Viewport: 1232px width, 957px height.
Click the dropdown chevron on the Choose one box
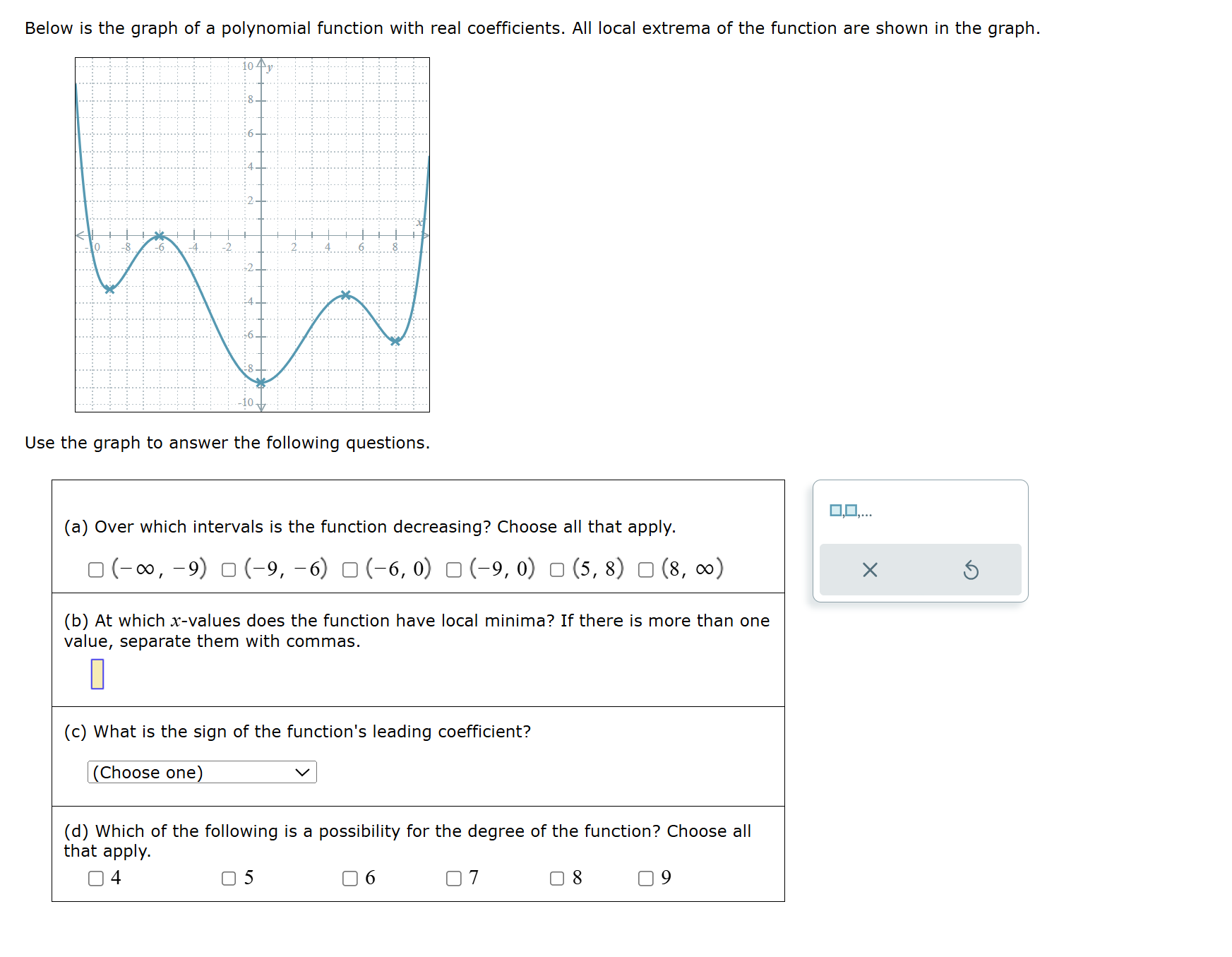pos(303,772)
